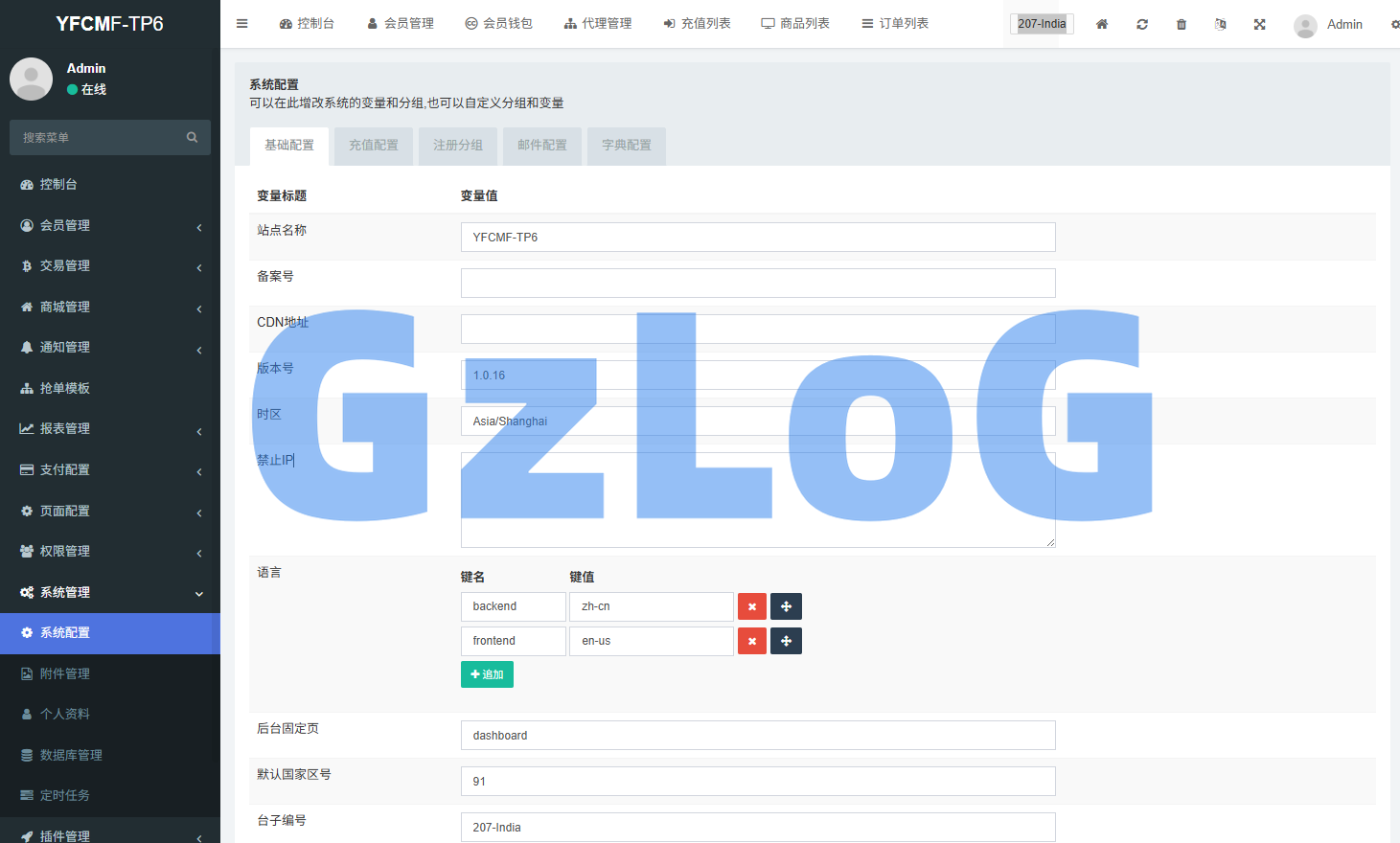Image resolution: width=1400 pixels, height=843 pixels.
Task: Expand the 会员管理 sidebar menu
Action: (x=110, y=225)
